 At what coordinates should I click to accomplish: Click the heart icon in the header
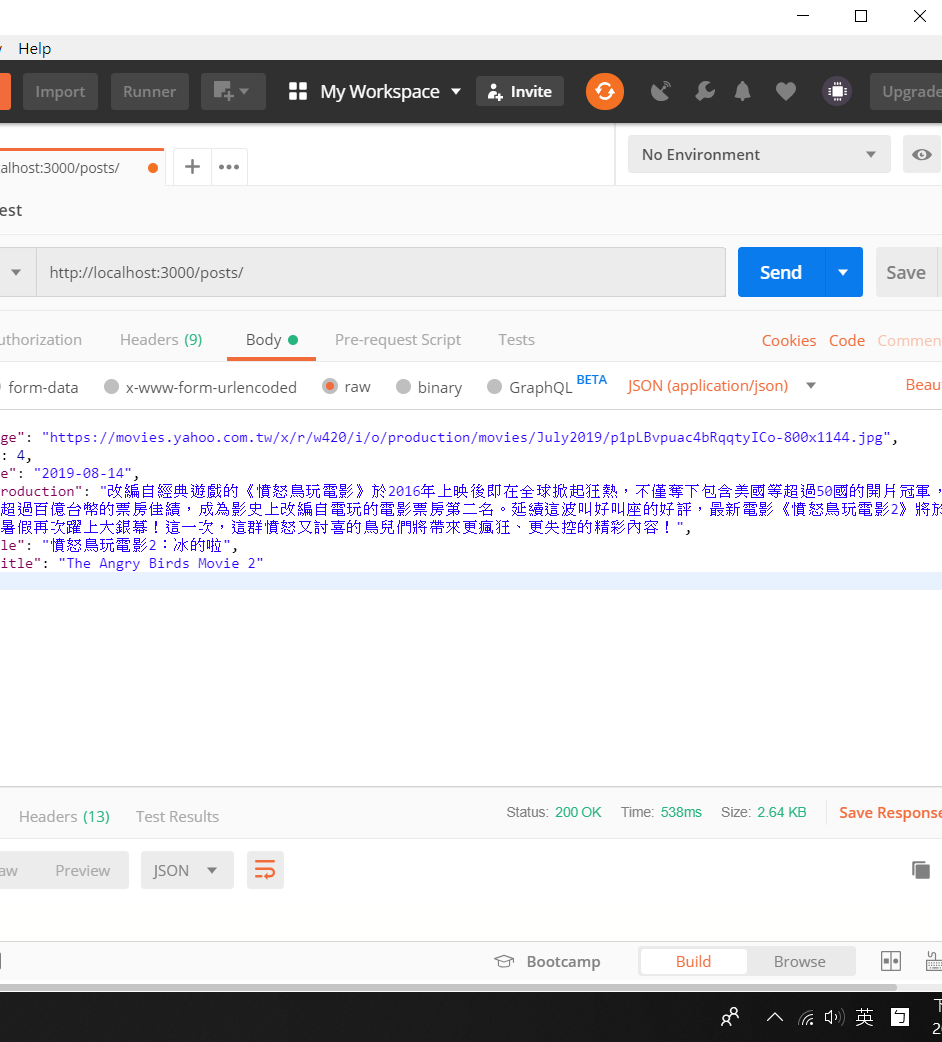(x=785, y=91)
